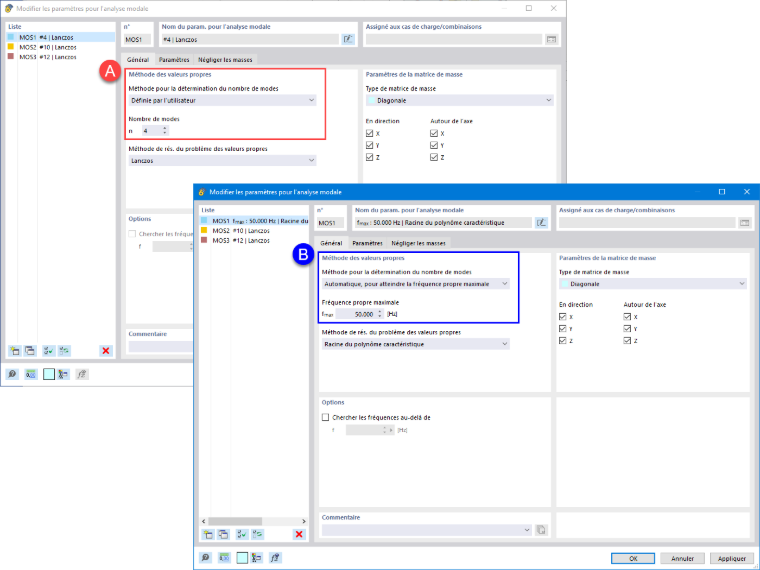Click the OK button
The image size is (760, 570).
(633, 558)
